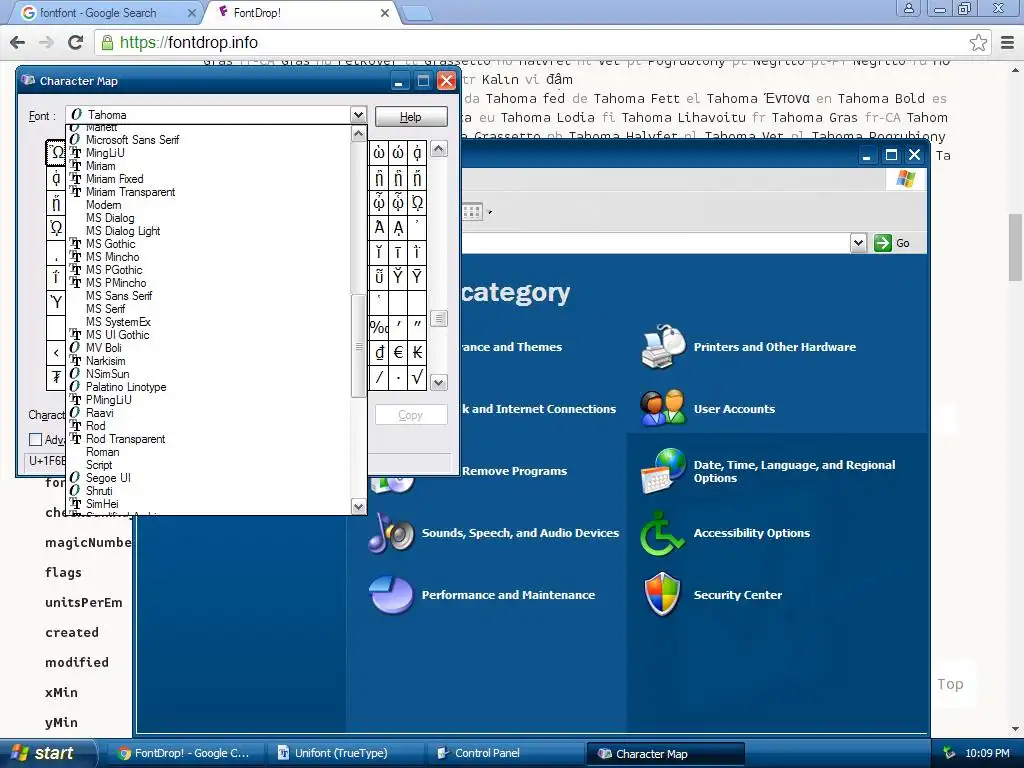Switch to Control Panel taskbar item
The width and height of the screenshot is (1024, 768).
click(x=505, y=754)
